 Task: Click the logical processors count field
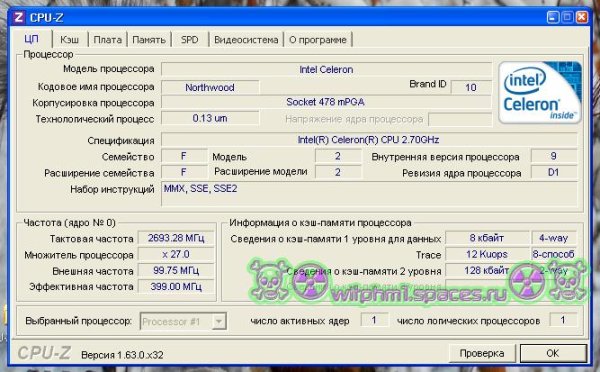coord(563,320)
